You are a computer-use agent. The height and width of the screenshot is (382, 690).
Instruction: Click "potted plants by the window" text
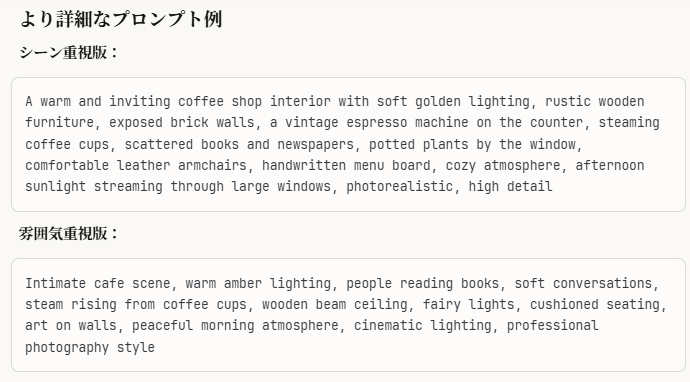tap(472, 144)
